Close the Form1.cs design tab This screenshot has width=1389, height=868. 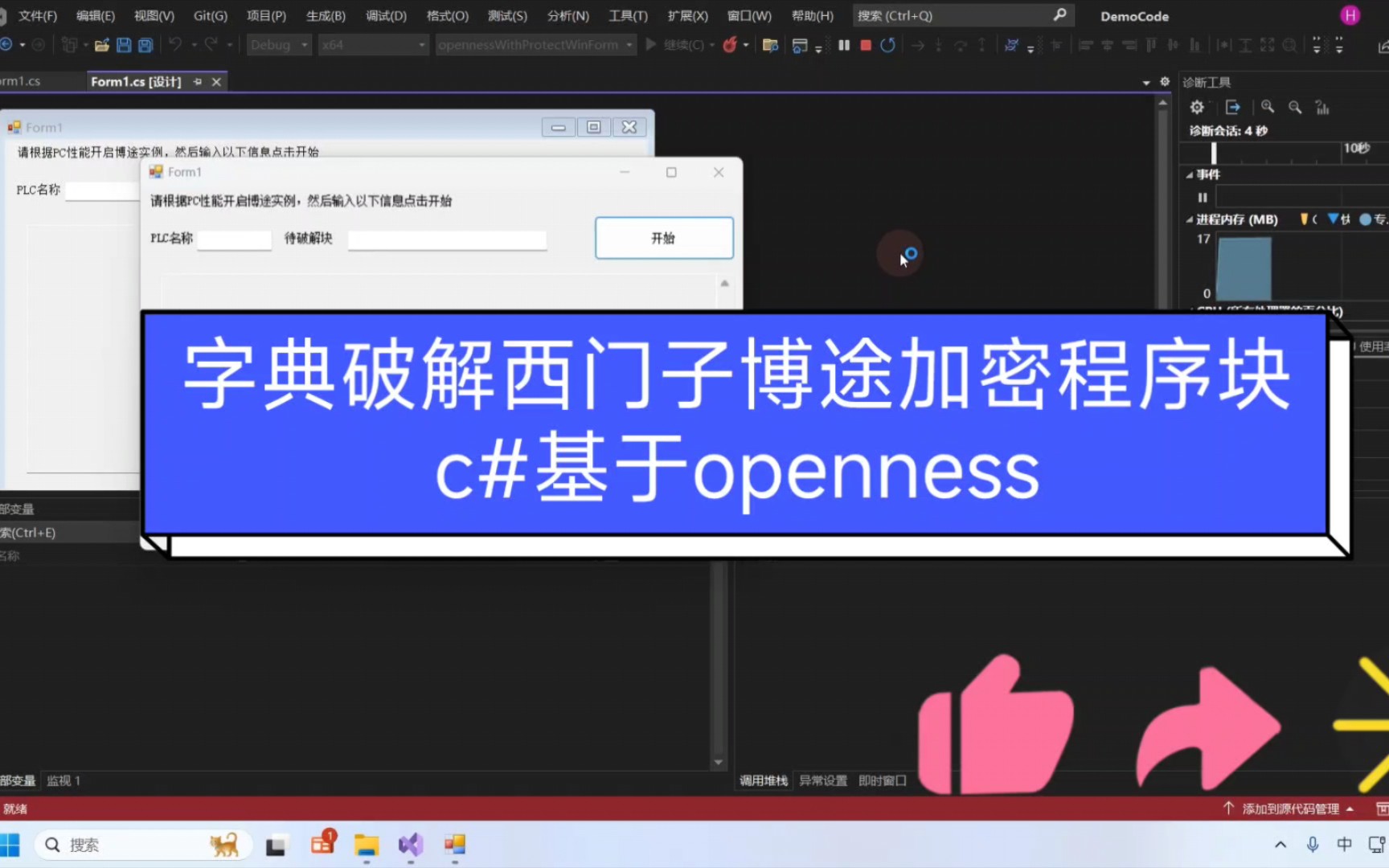(216, 82)
